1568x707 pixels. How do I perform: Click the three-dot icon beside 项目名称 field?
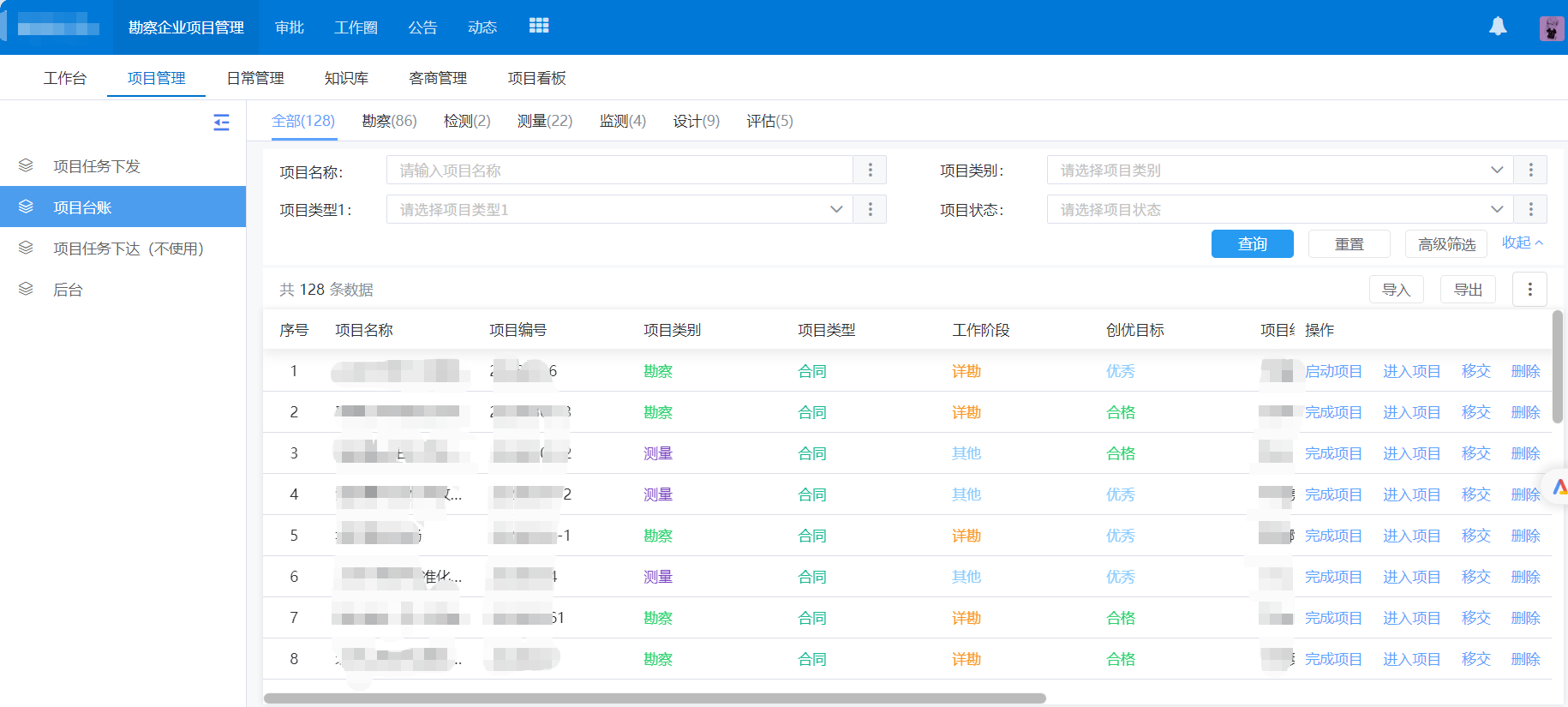870,171
